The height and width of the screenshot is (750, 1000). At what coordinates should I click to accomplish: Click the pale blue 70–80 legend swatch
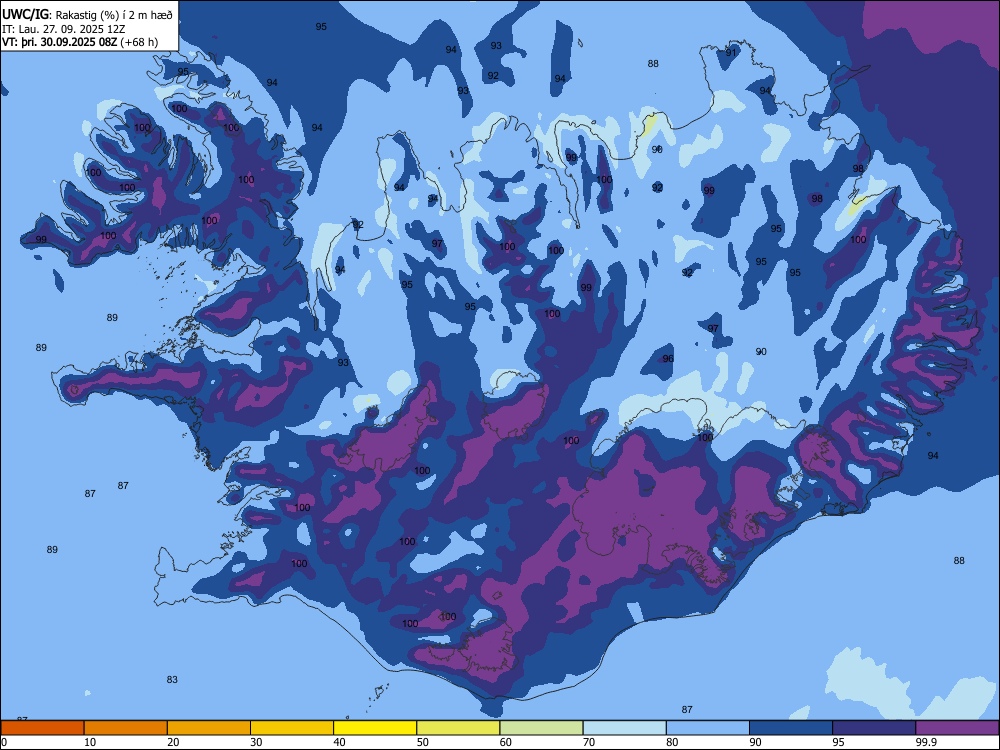point(624,728)
